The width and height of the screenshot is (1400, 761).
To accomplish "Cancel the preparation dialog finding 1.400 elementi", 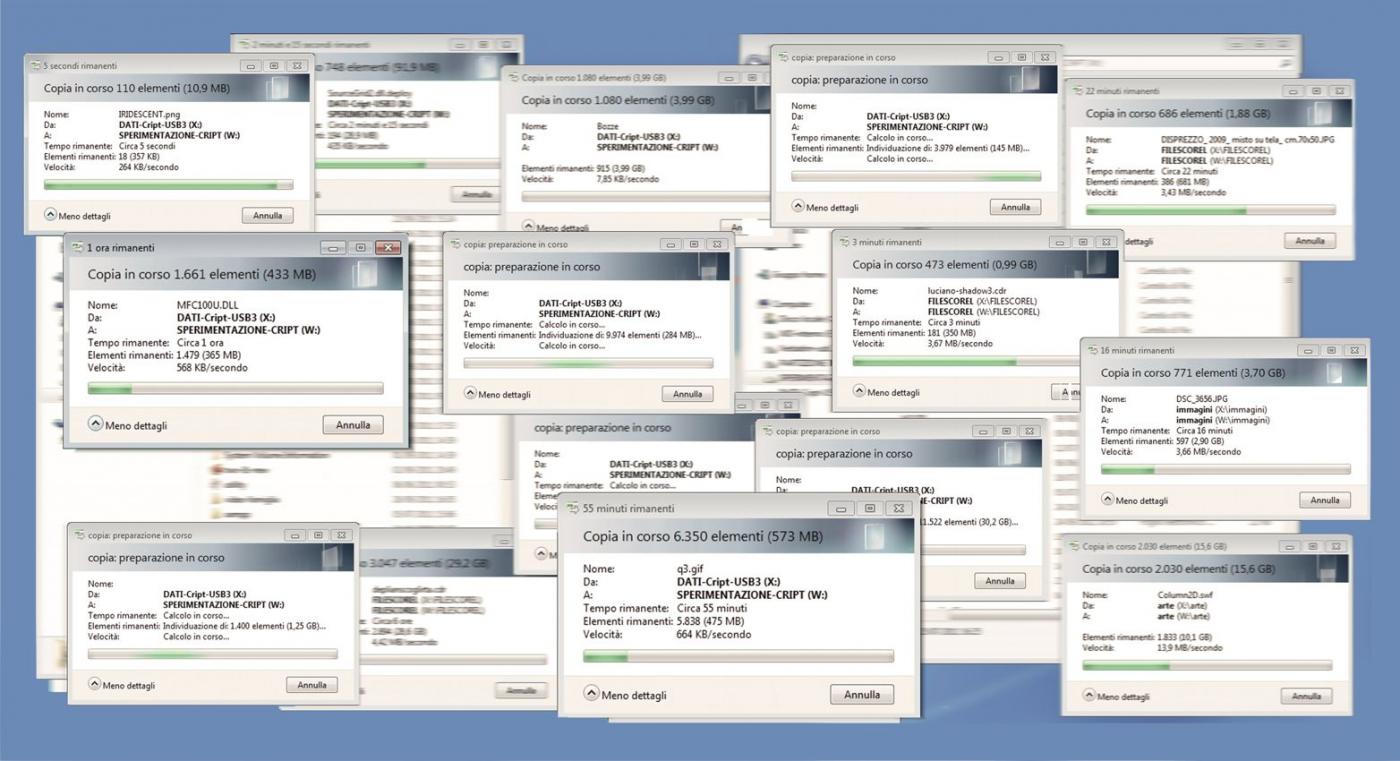I will click(x=311, y=685).
